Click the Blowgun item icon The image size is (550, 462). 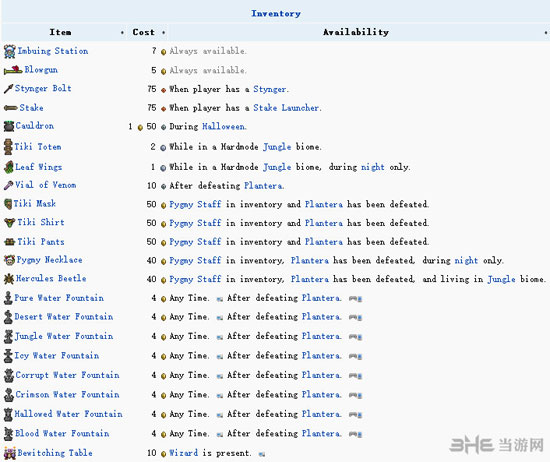[x=13, y=70]
